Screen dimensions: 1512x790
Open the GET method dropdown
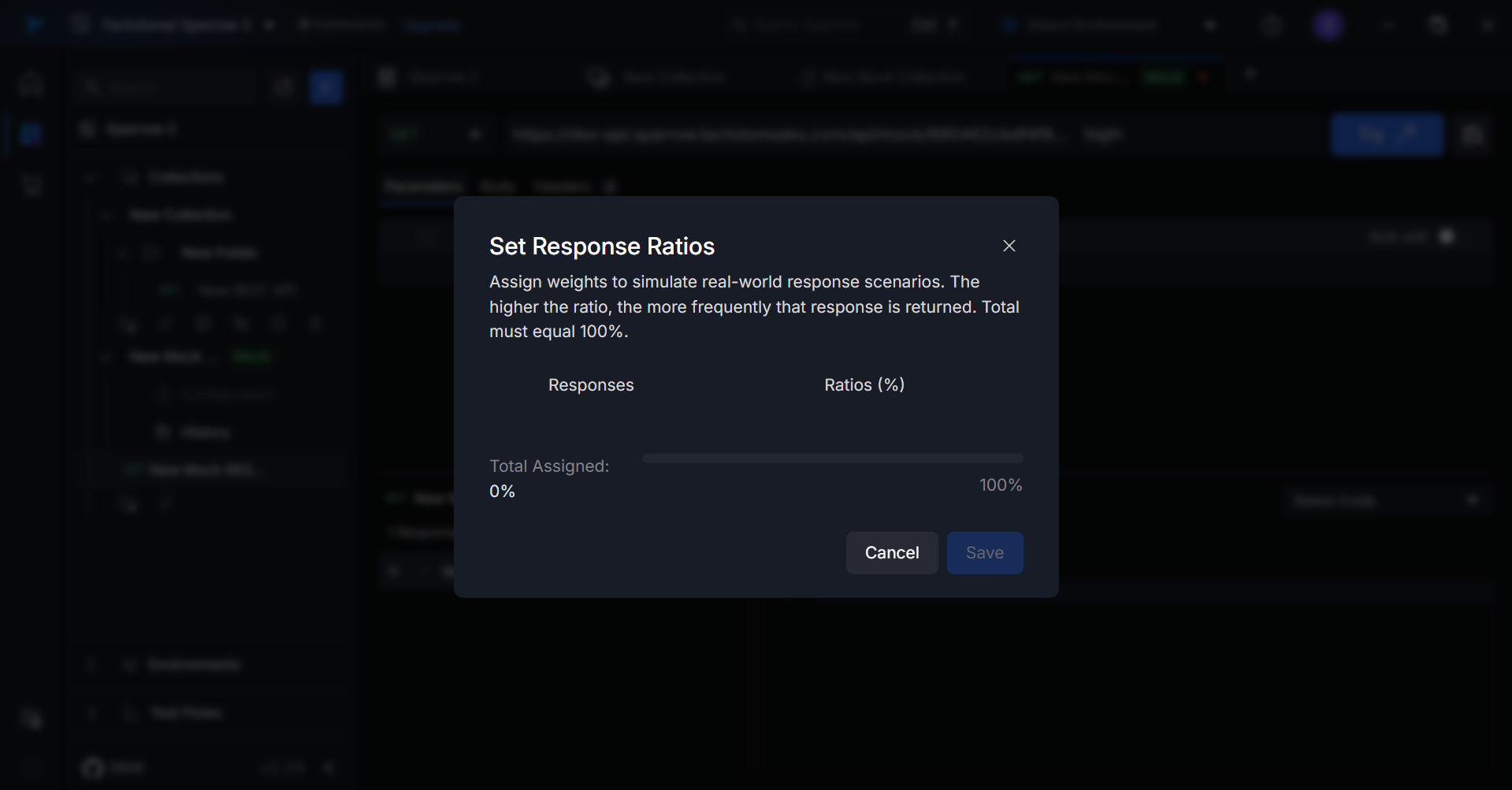pyautogui.click(x=434, y=135)
